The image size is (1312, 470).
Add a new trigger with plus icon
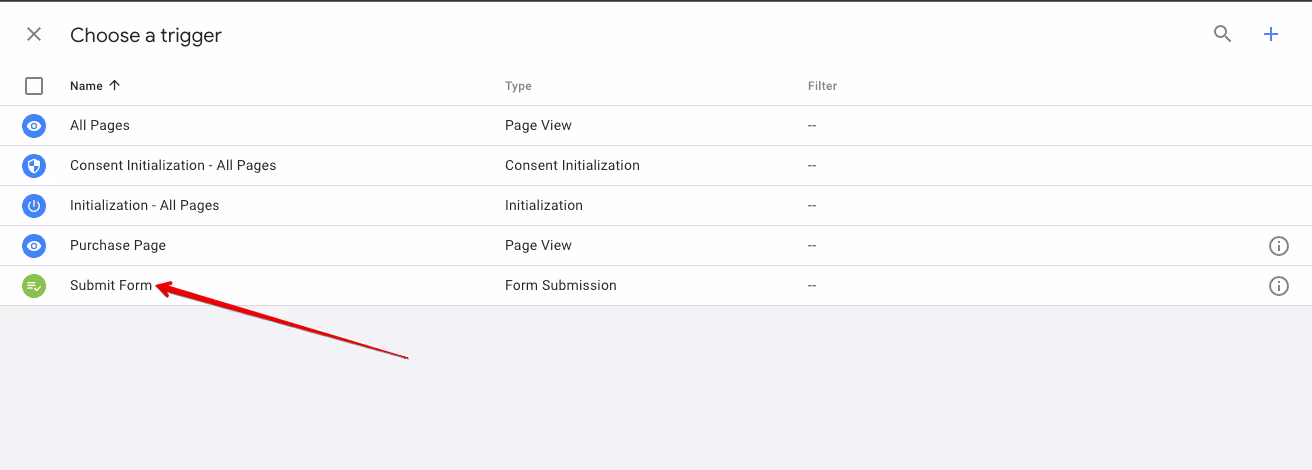pyautogui.click(x=1271, y=34)
